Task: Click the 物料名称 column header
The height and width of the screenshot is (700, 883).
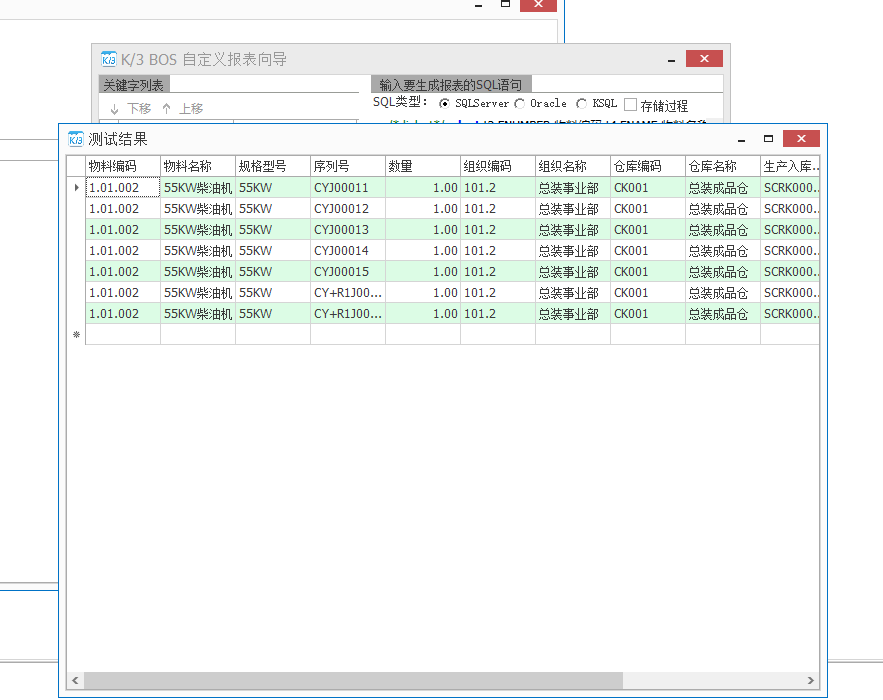Action: coord(198,166)
